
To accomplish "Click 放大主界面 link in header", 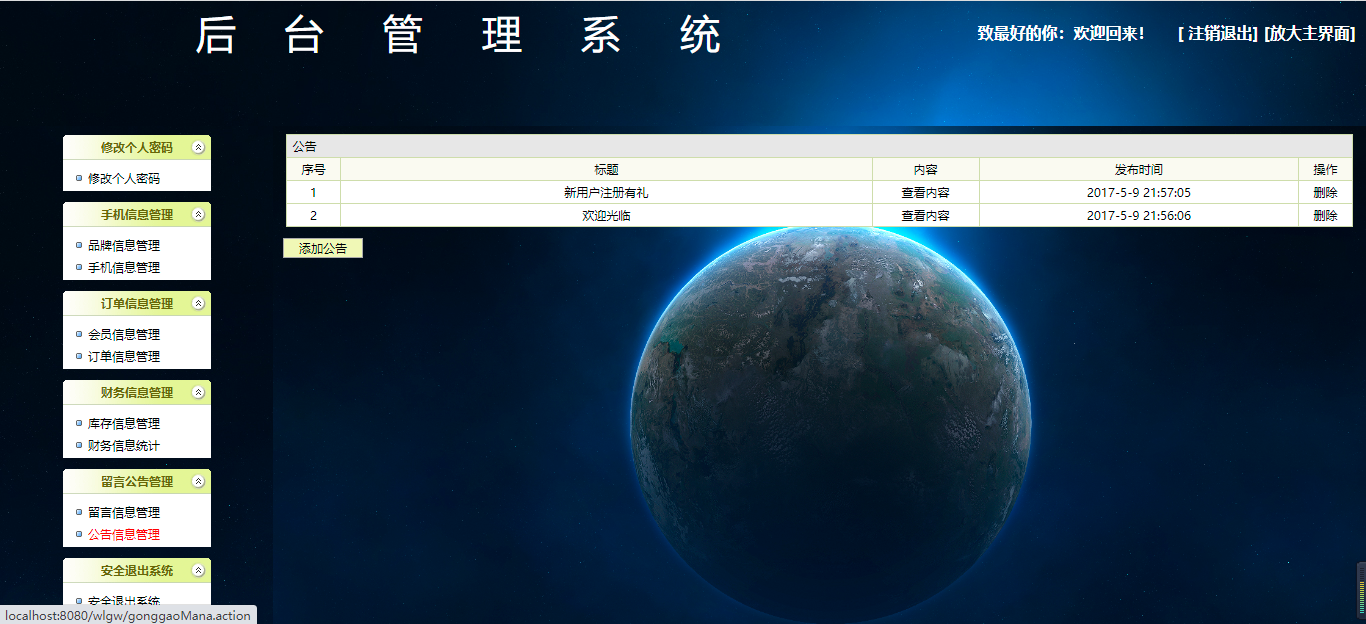I will pyautogui.click(x=1310, y=33).
